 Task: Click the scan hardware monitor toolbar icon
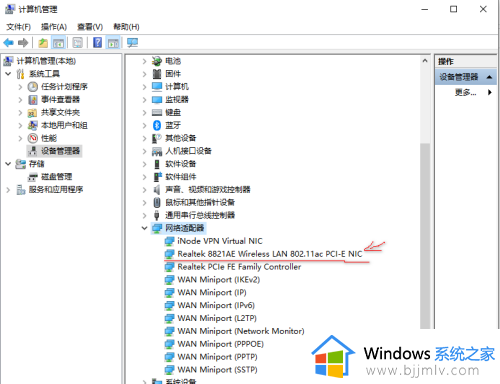tap(132, 43)
